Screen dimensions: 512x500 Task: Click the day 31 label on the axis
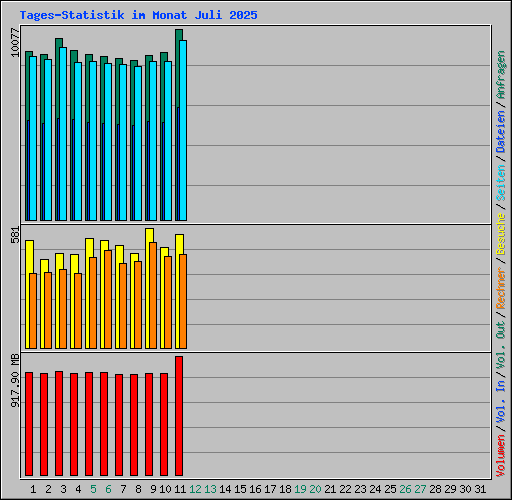pyautogui.click(x=480, y=489)
